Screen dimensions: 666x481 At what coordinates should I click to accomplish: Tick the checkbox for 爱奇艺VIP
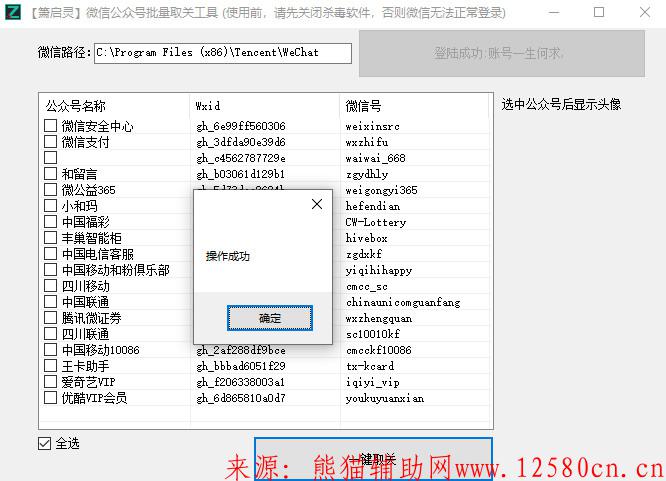pyautogui.click(x=50, y=382)
